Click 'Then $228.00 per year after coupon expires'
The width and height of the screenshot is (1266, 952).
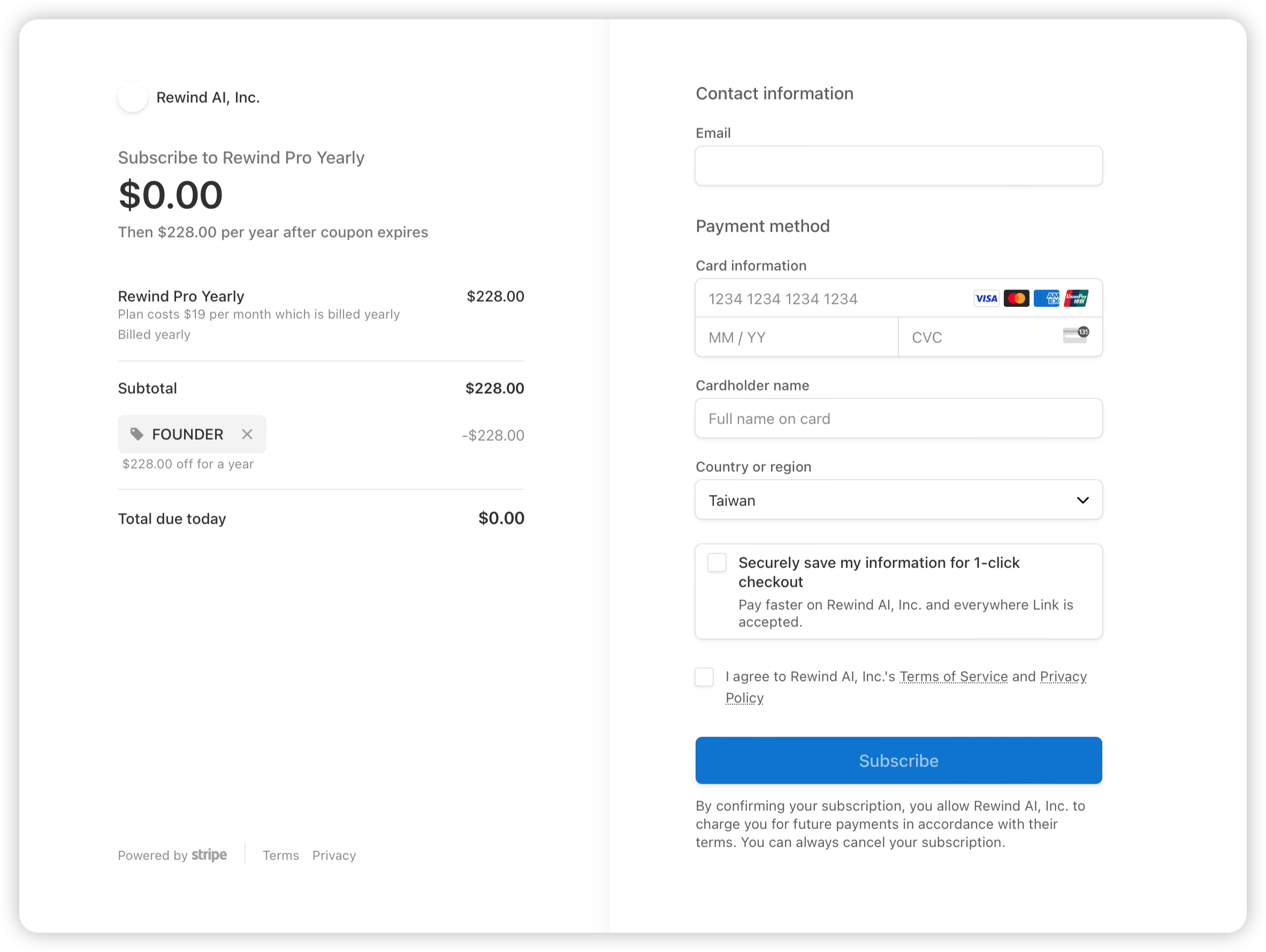pyautogui.click(x=273, y=232)
